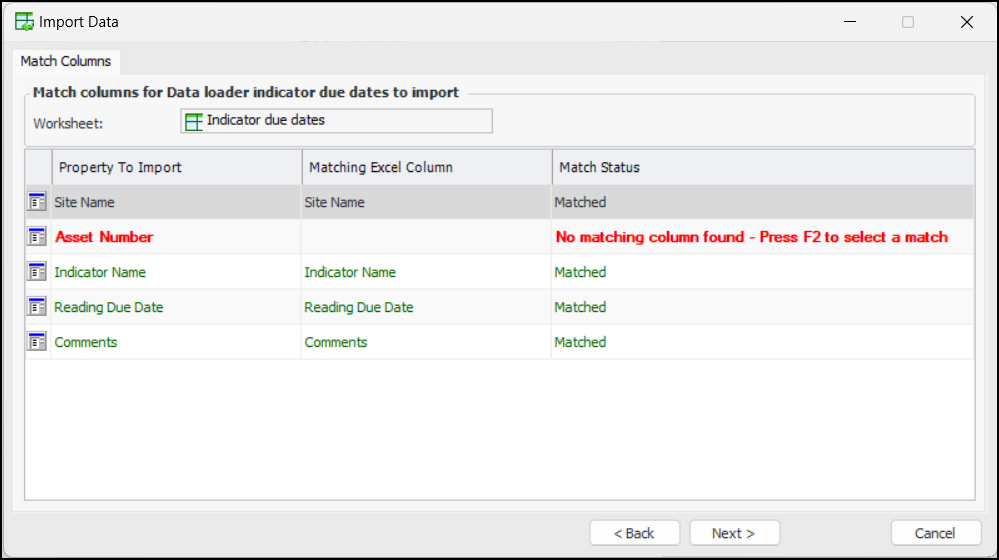Click the red No matching column found message
Viewport: 999px width, 560px height.
(751, 237)
